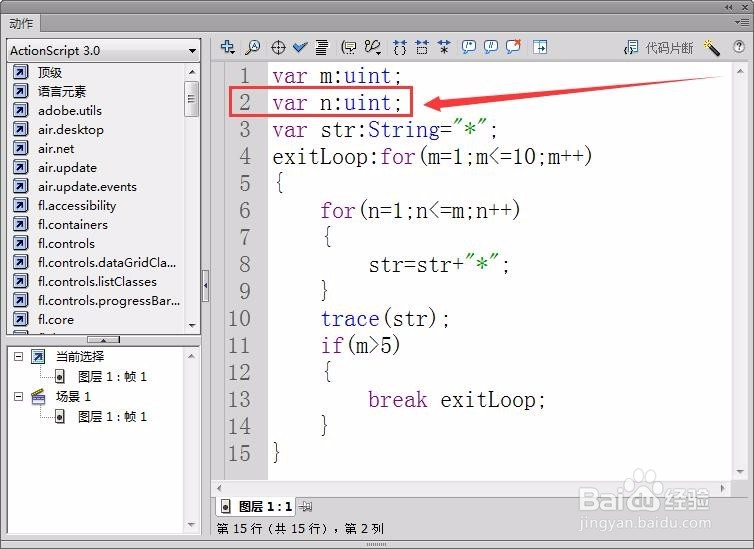Click the package icon beside adobe.utils
754x549 pixels.
point(21,111)
